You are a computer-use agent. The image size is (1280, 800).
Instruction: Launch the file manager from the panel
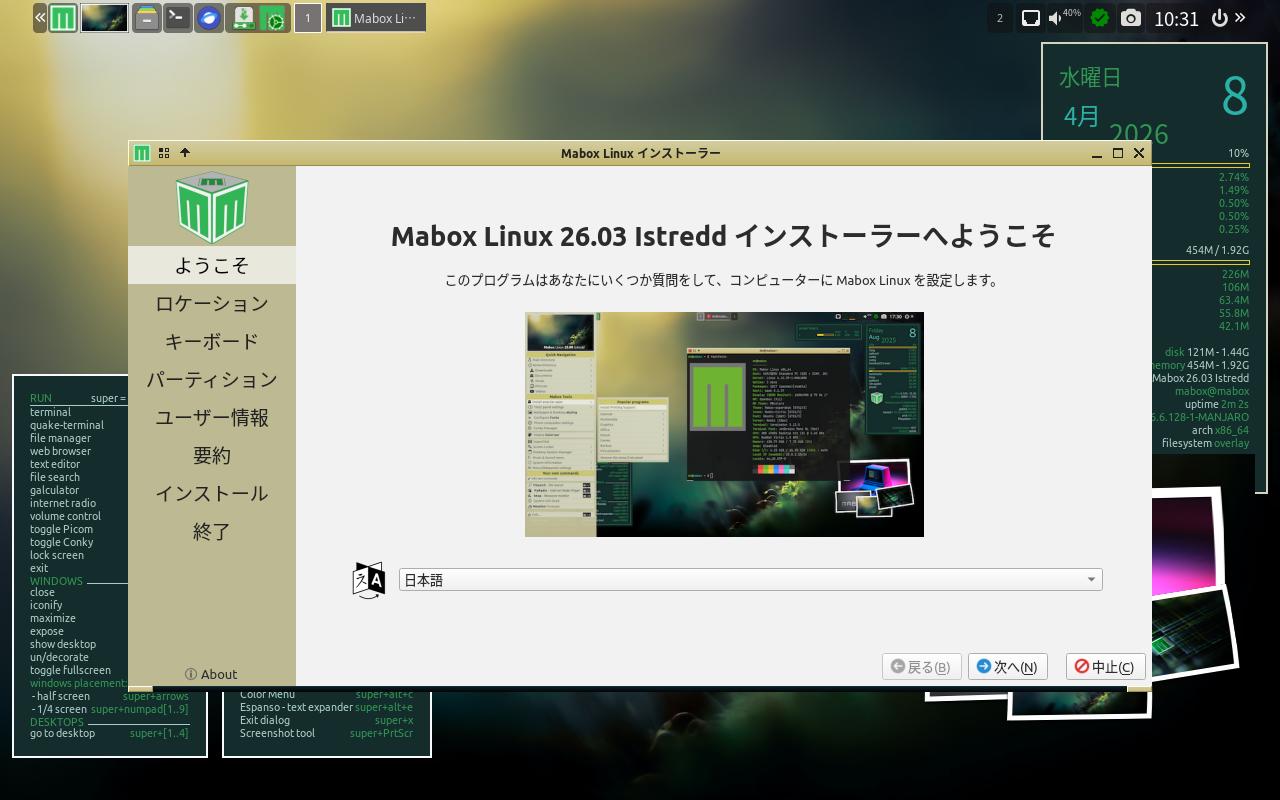147,18
